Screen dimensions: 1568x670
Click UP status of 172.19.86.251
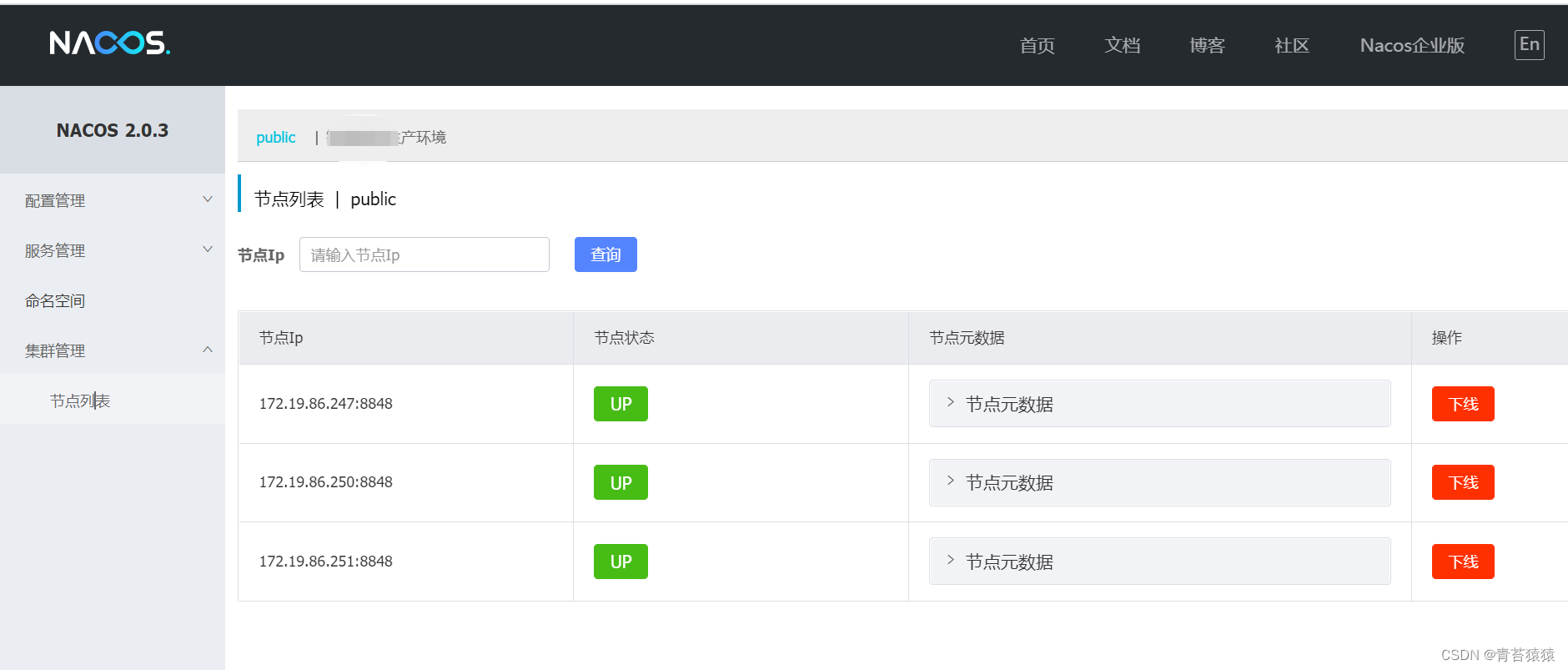[x=621, y=562]
